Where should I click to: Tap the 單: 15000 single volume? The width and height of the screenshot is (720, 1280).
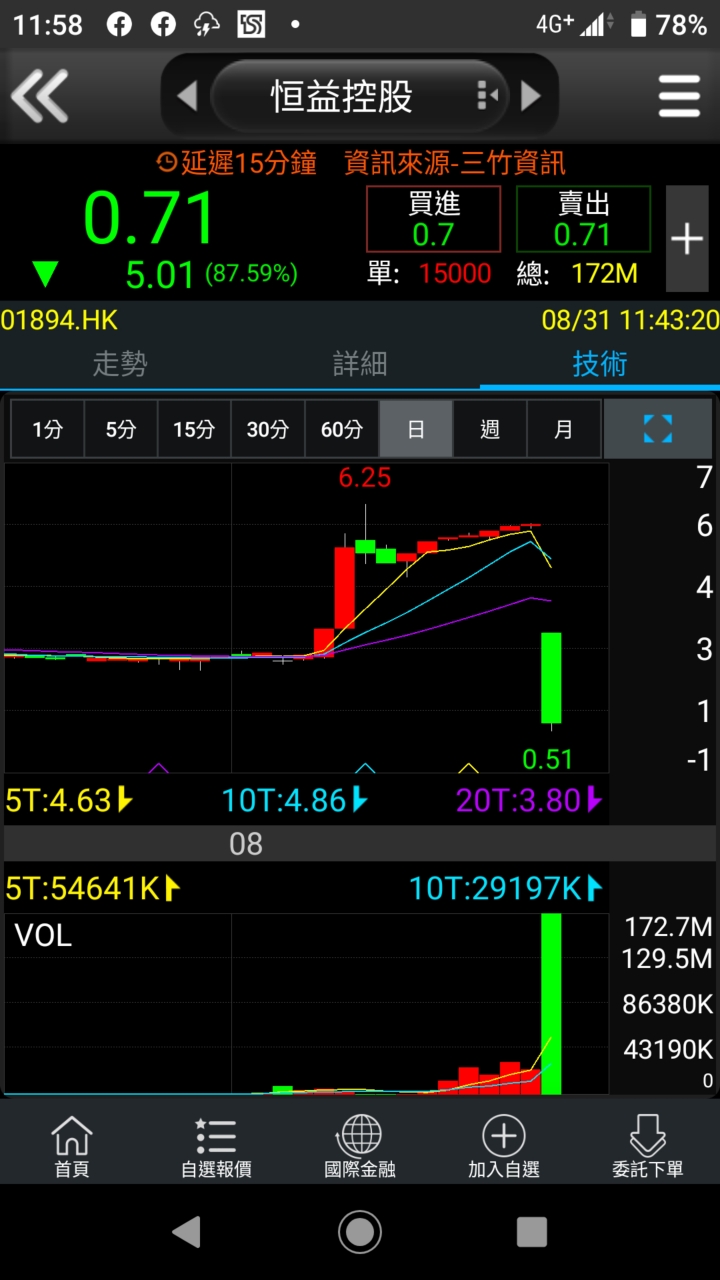click(x=429, y=273)
